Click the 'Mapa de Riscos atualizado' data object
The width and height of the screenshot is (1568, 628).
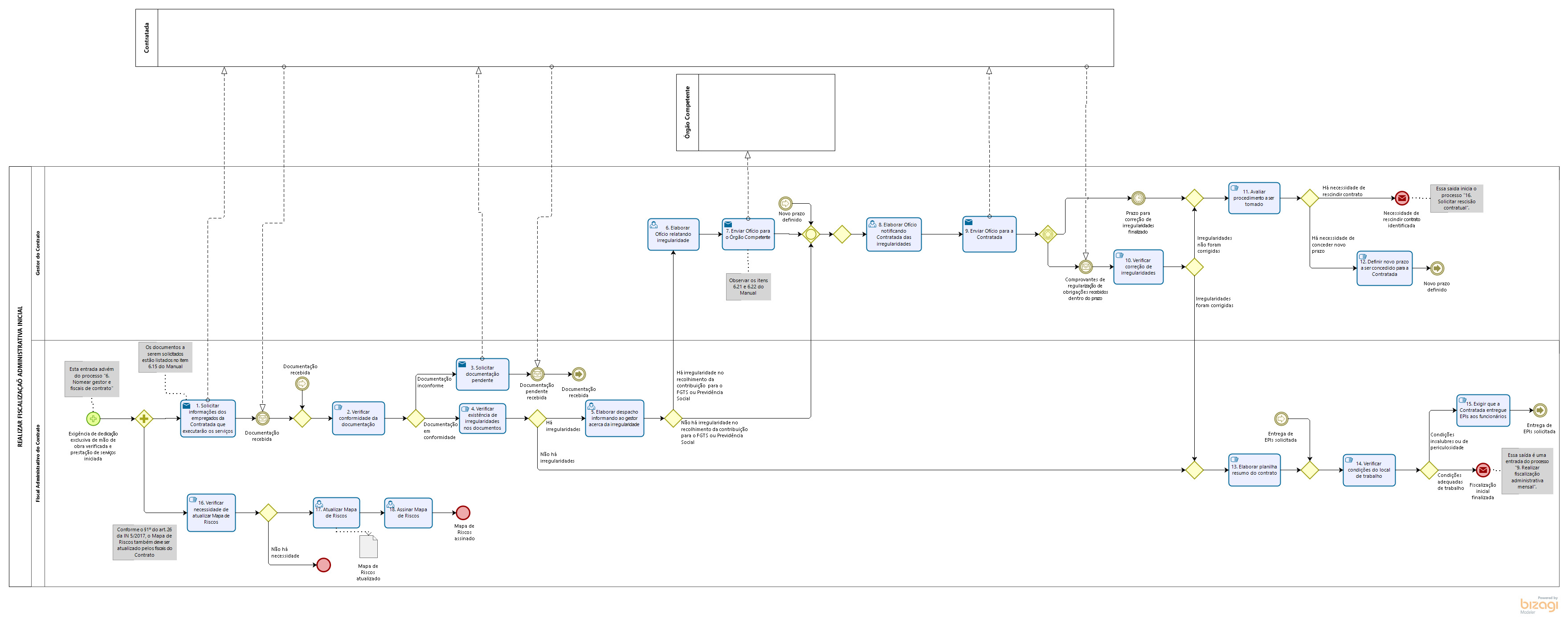[x=368, y=546]
